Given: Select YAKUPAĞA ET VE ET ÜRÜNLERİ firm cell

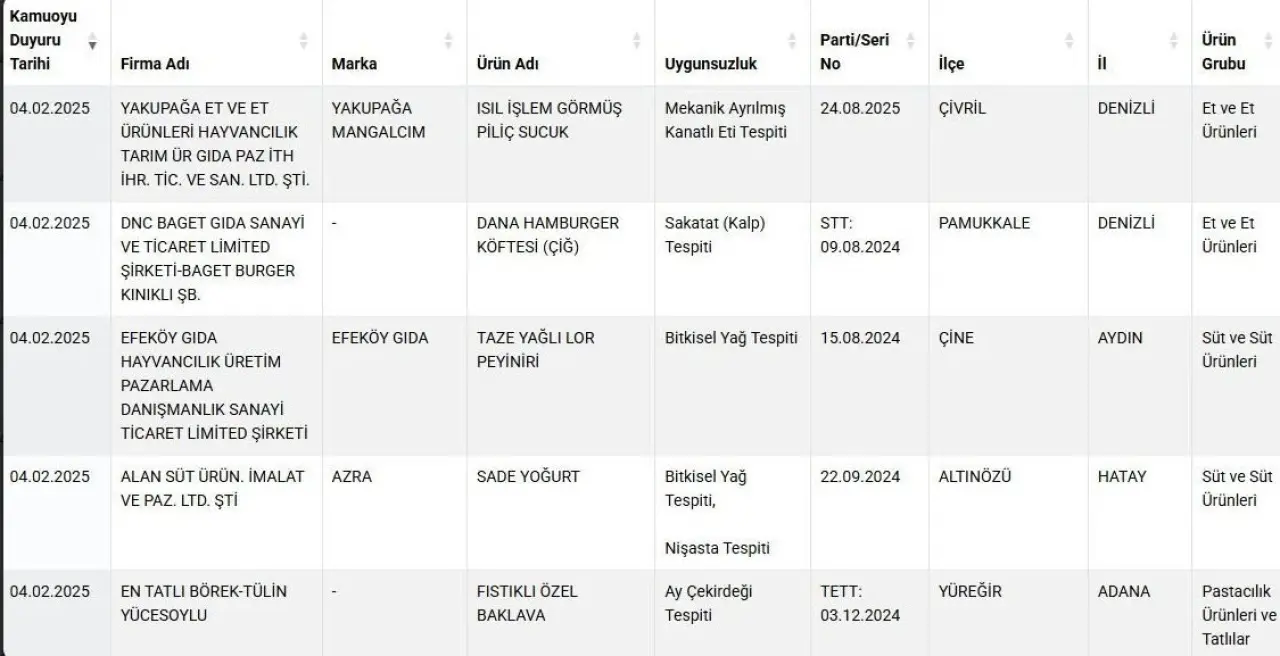Looking at the screenshot, I should pos(216,144).
